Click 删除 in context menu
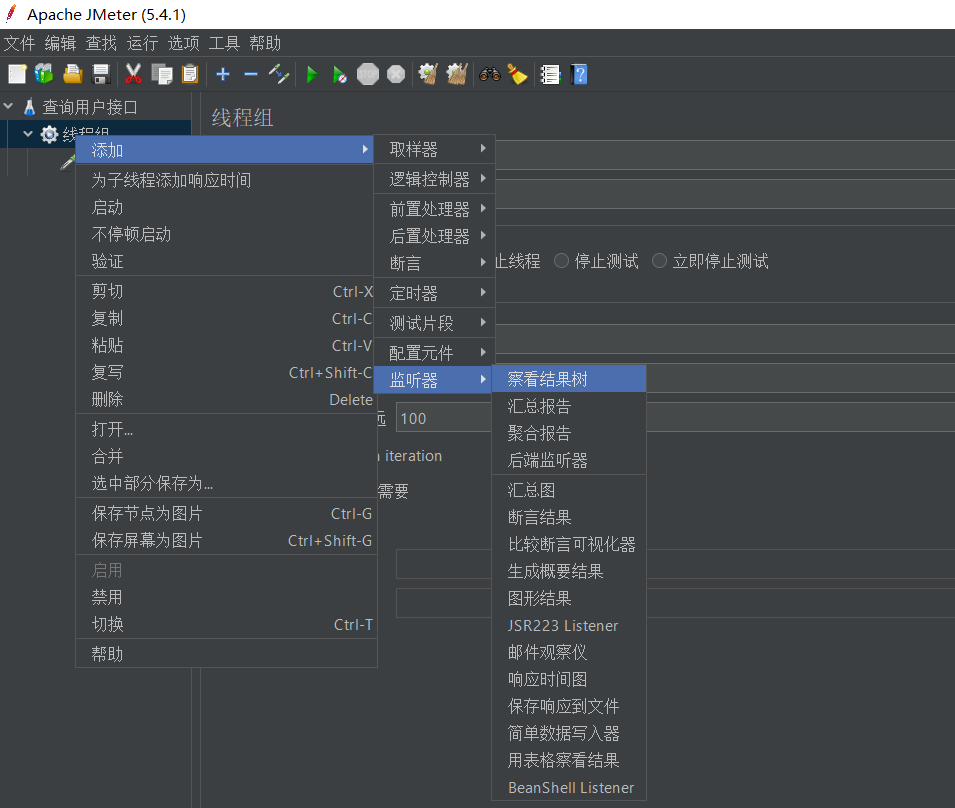The height and width of the screenshot is (808, 955). pyautogui.click(x=226, y=399)
